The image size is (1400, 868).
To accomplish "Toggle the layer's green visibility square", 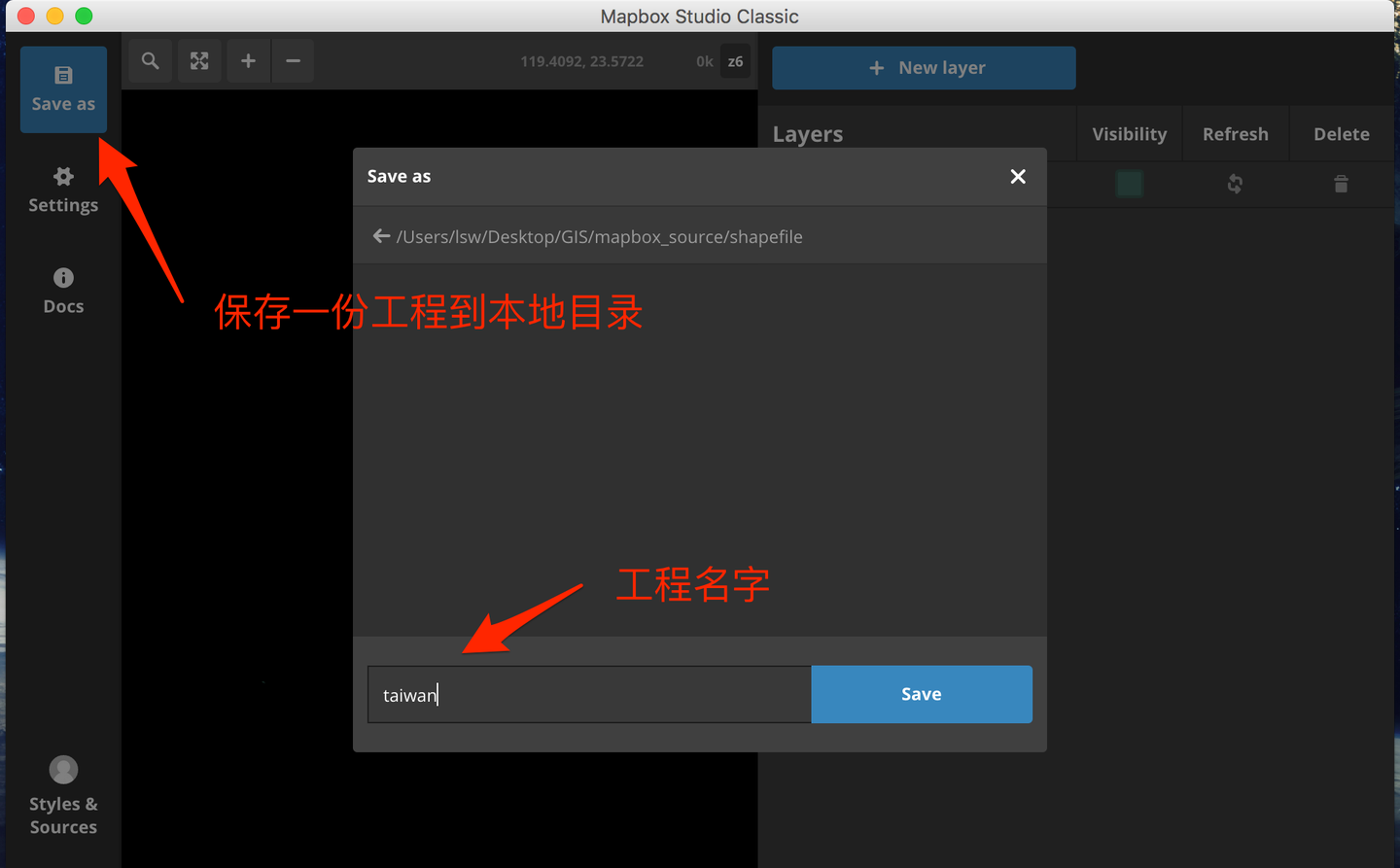I will pos(1129,184).
